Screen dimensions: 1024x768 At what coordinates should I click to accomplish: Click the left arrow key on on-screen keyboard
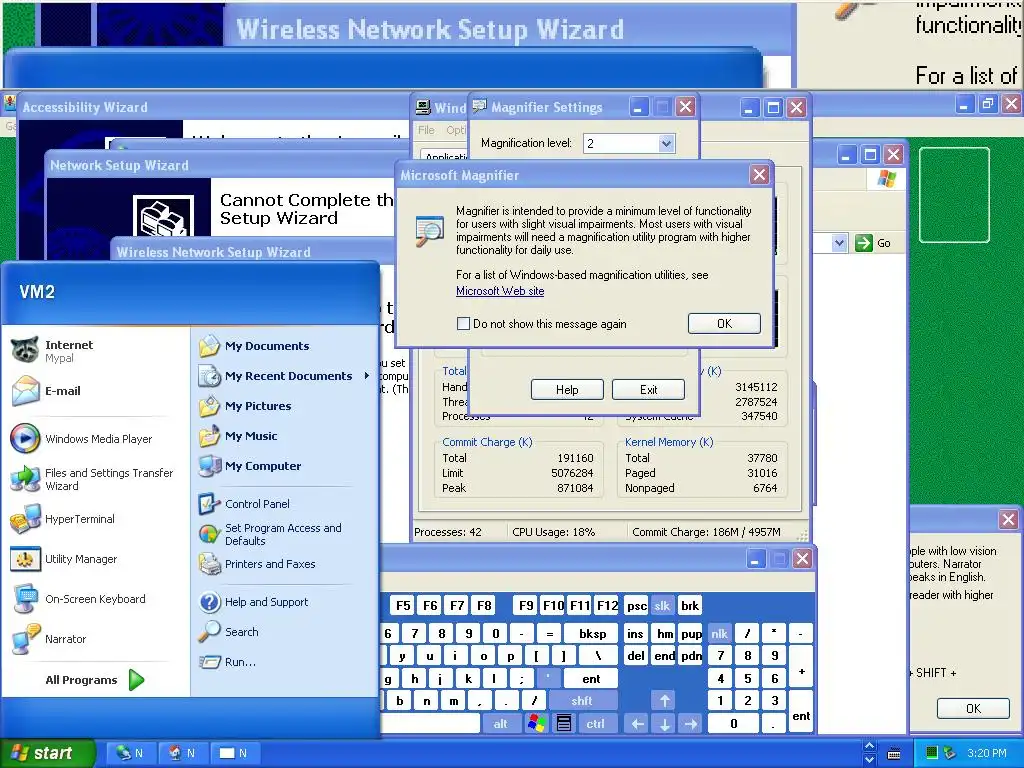click(637, 724)
